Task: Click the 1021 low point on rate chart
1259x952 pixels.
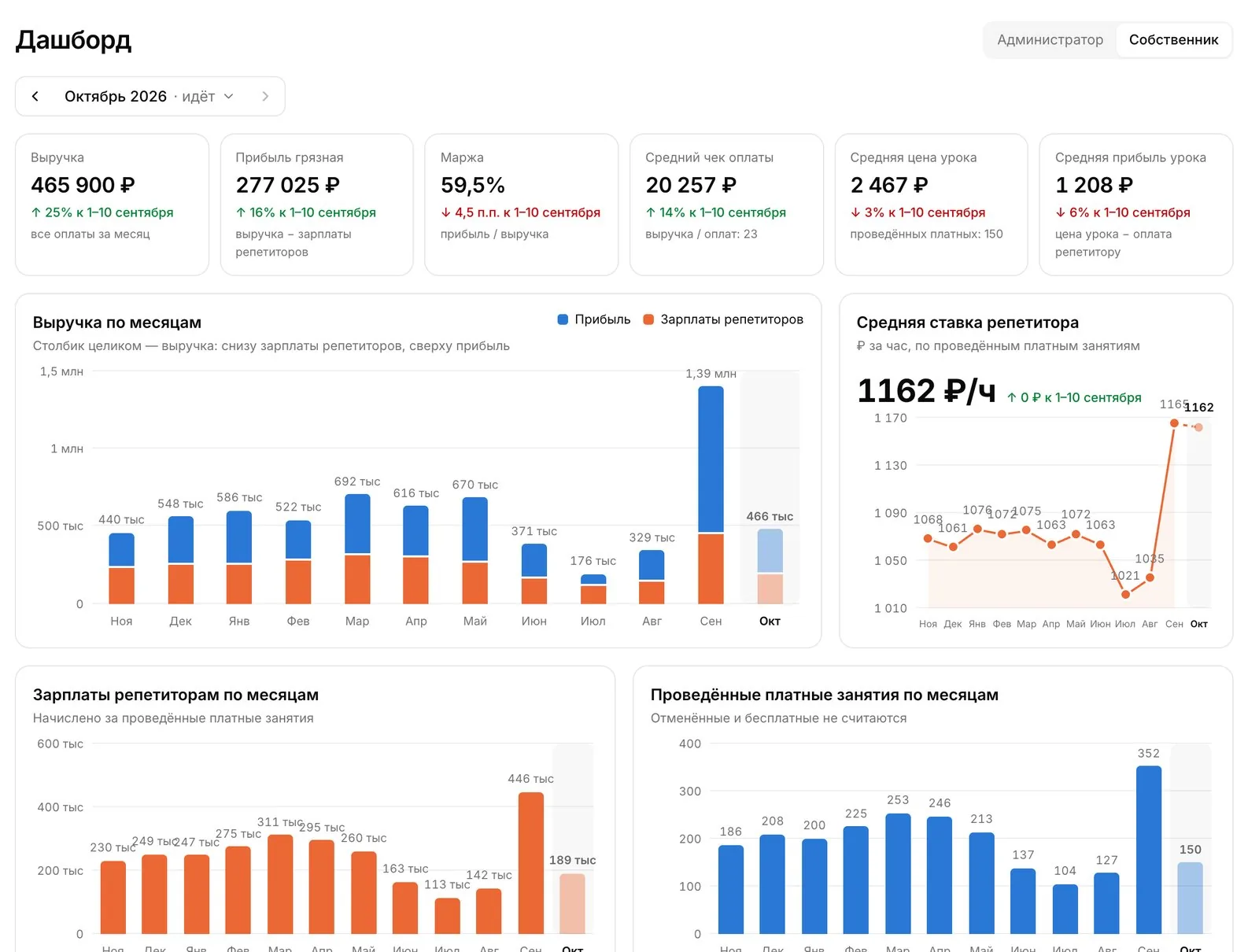Action: [x=1125, y=594]
